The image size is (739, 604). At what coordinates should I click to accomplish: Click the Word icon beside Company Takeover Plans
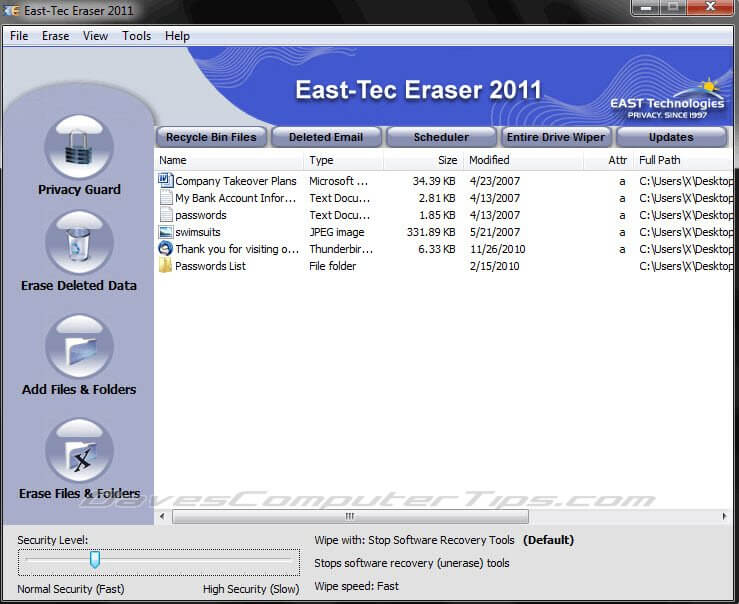point(165,180)
